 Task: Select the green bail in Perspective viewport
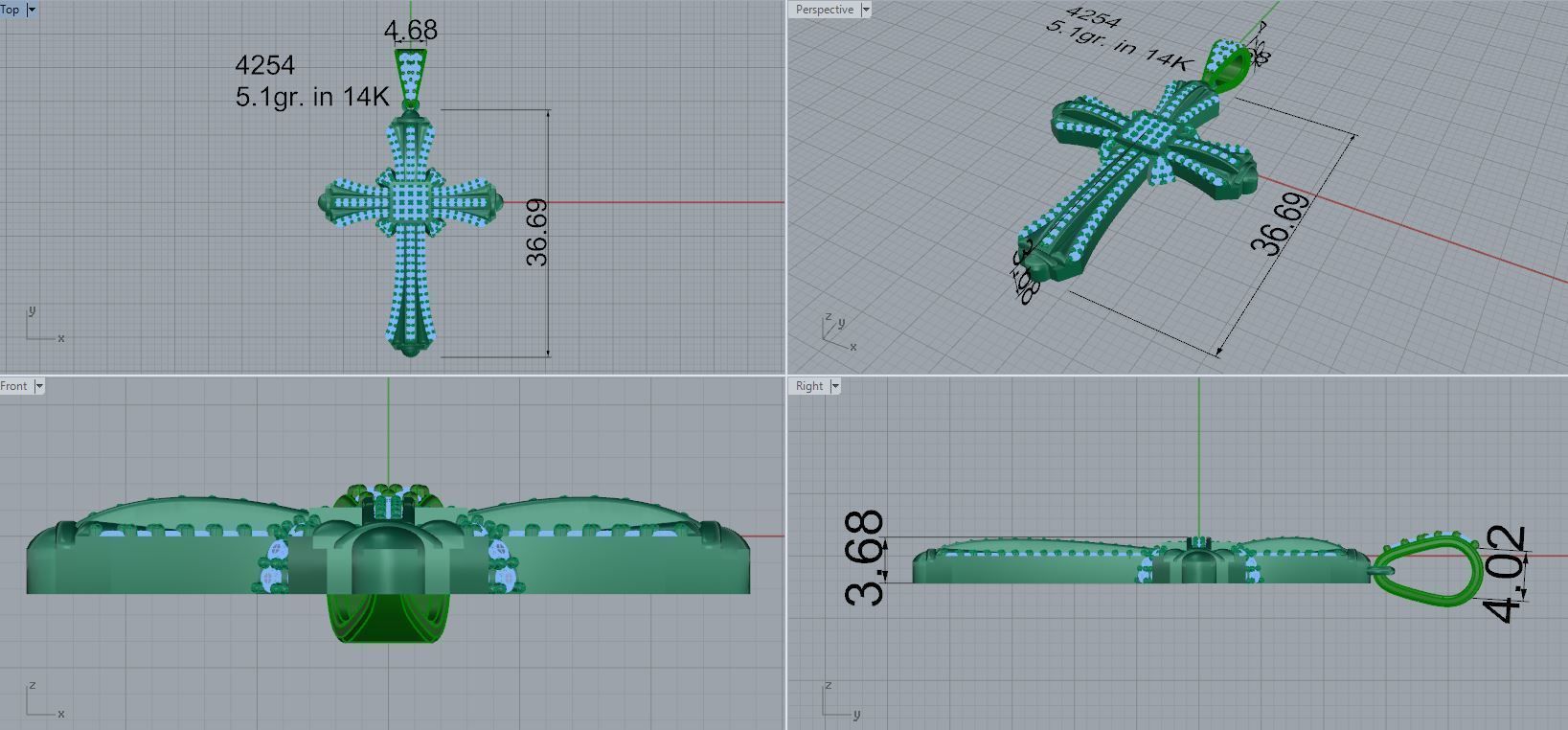point(1228,64)
